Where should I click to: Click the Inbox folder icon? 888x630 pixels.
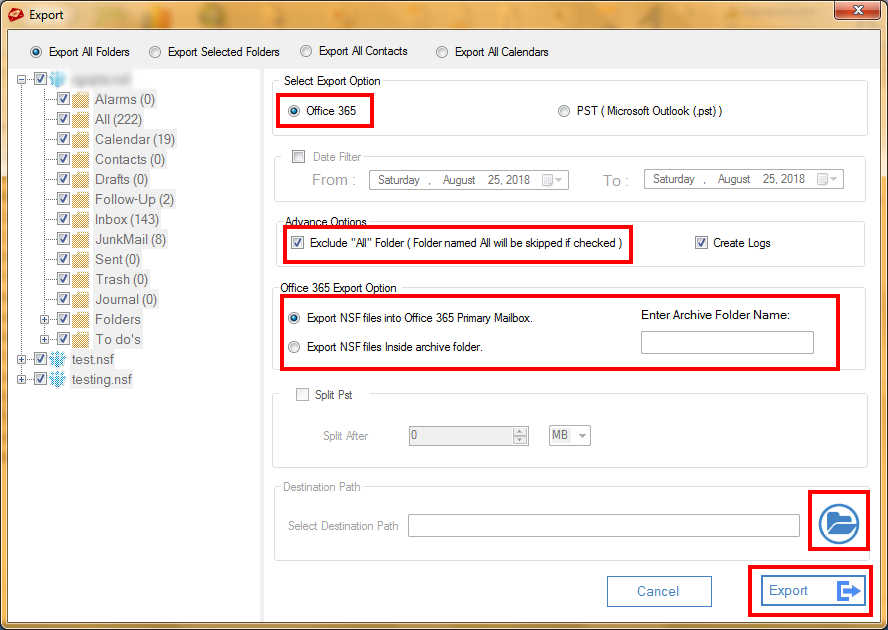coord(81,219)
